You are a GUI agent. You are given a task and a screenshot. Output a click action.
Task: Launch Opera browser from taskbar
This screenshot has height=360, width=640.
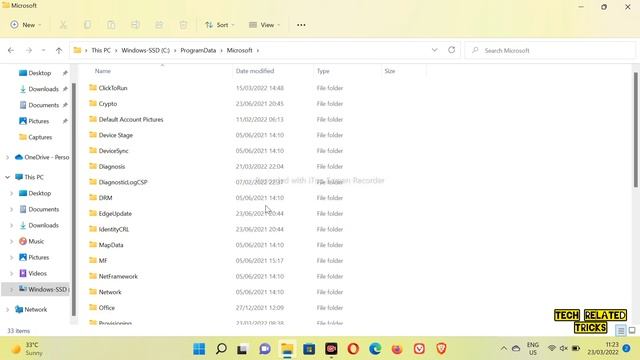tap(353, 349)
